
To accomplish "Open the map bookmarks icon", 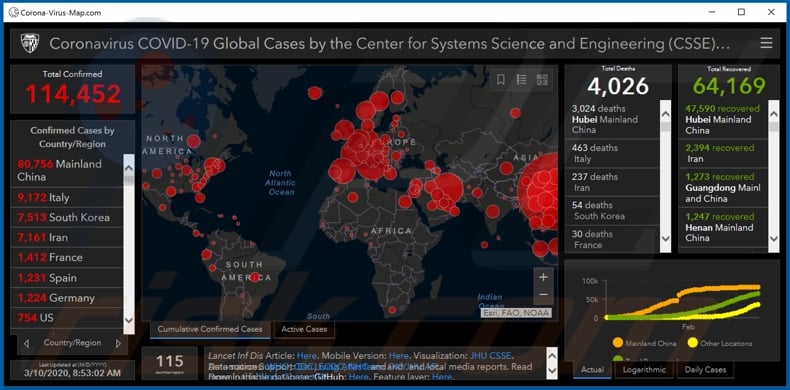I will 501,80.
